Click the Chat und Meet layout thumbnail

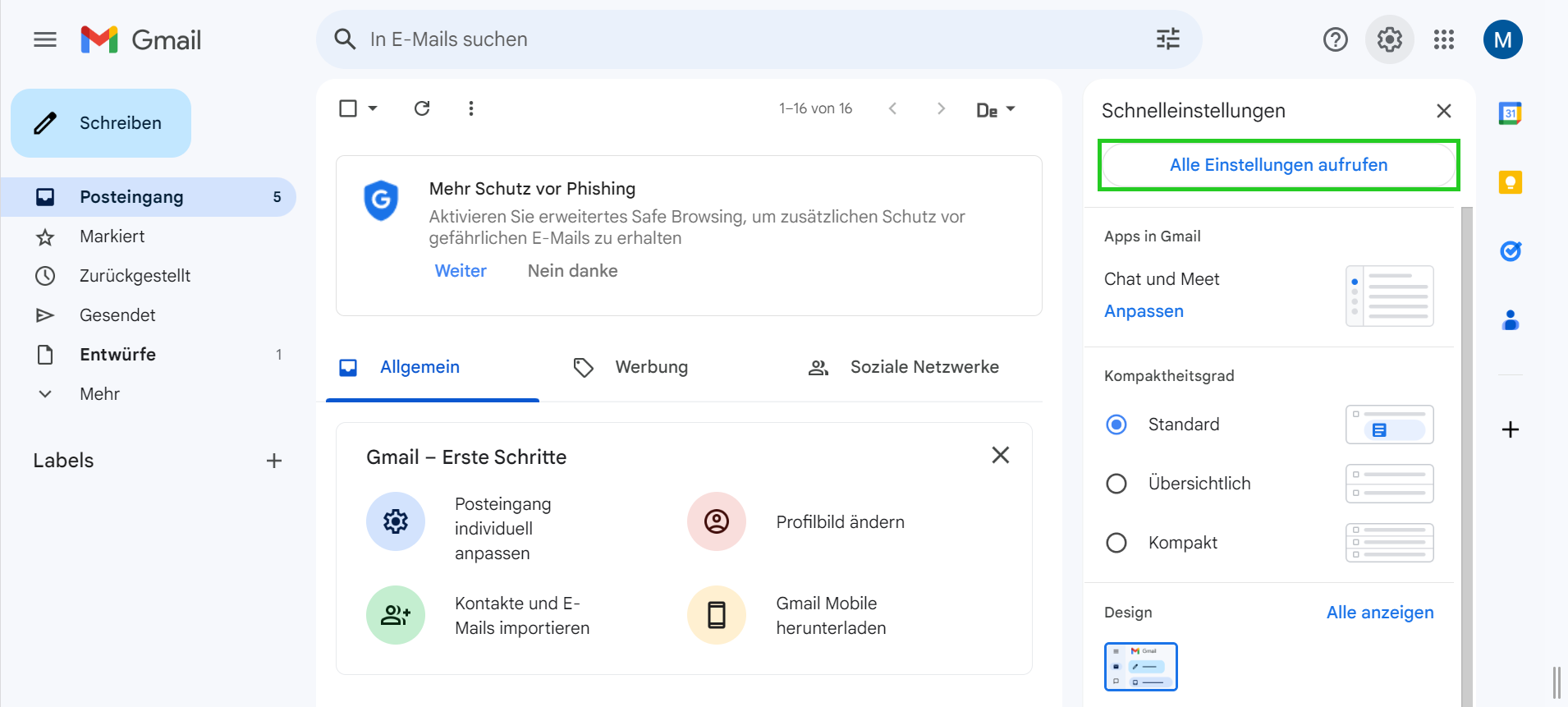(x=1389, y=296)
